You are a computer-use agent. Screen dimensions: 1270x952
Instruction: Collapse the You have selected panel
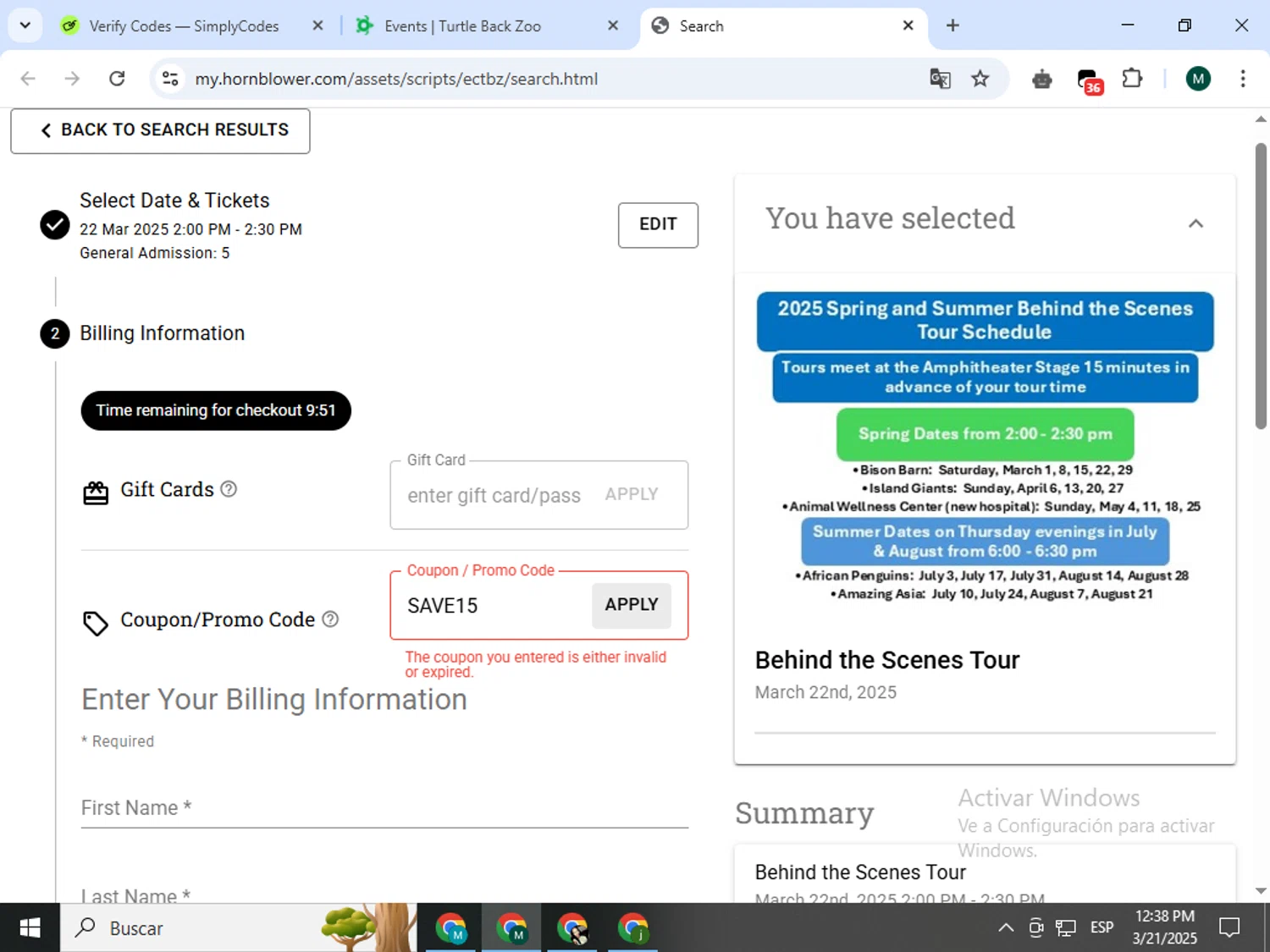click(x=1195, y=223)
